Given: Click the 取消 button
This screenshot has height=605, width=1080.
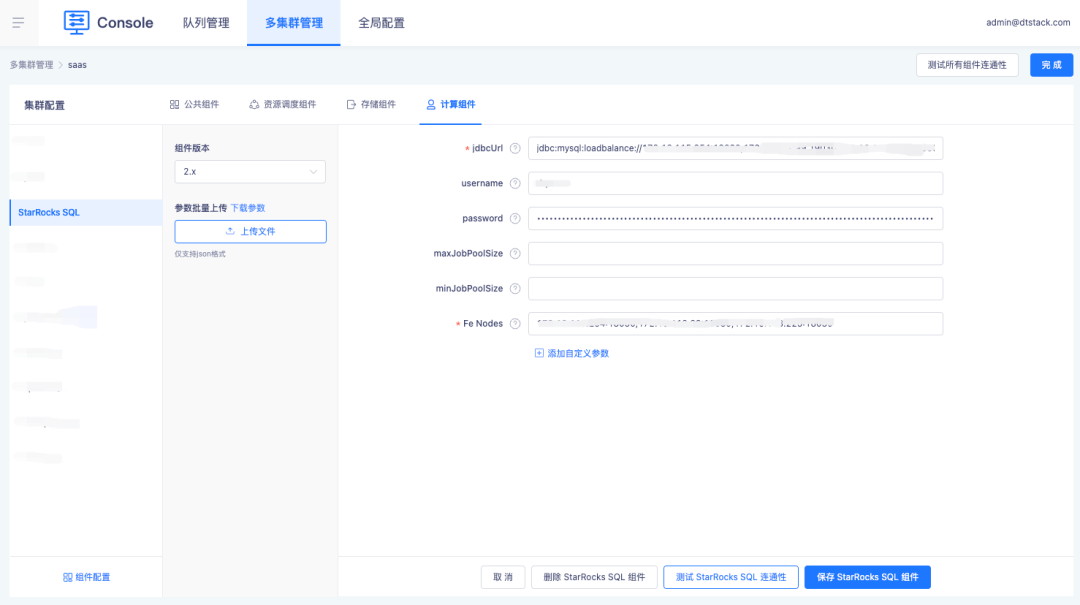Looking at the screenshot, I should 503,577.
